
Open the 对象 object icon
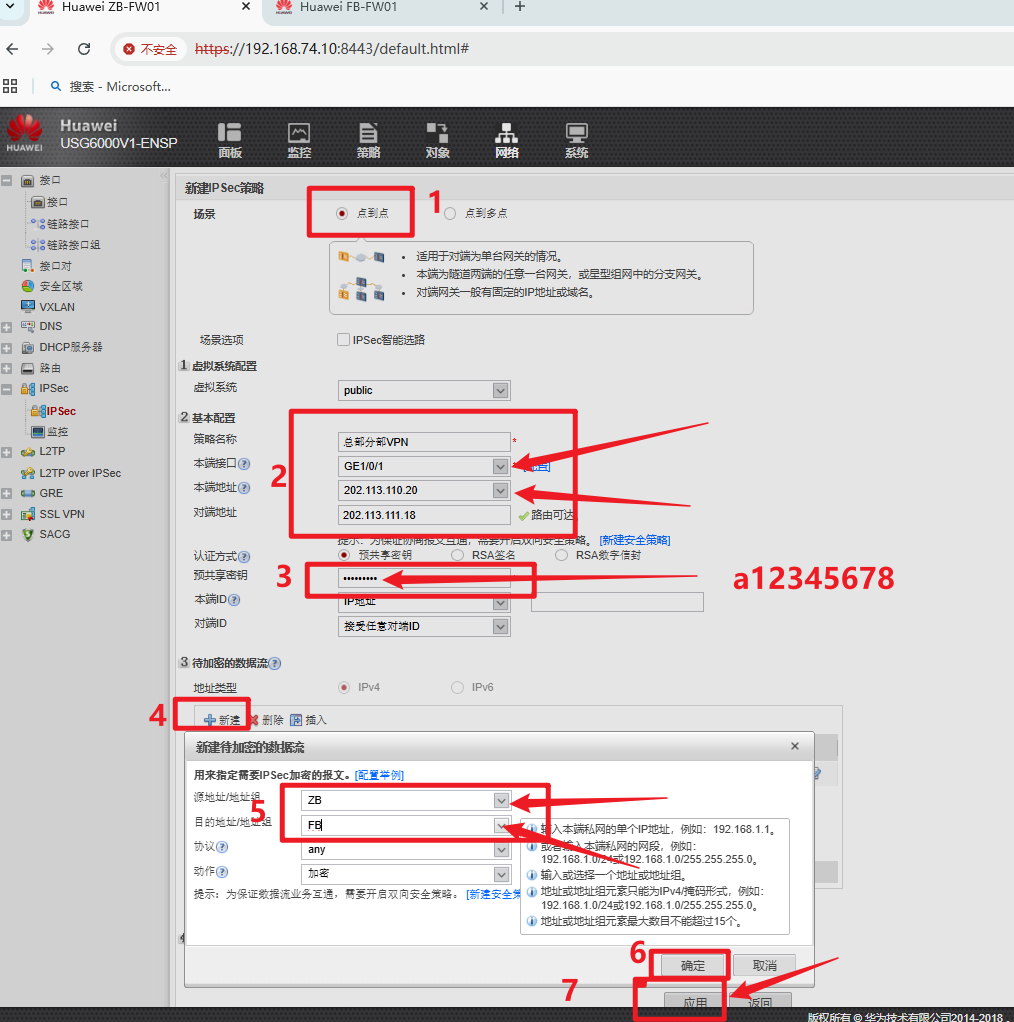437,140
